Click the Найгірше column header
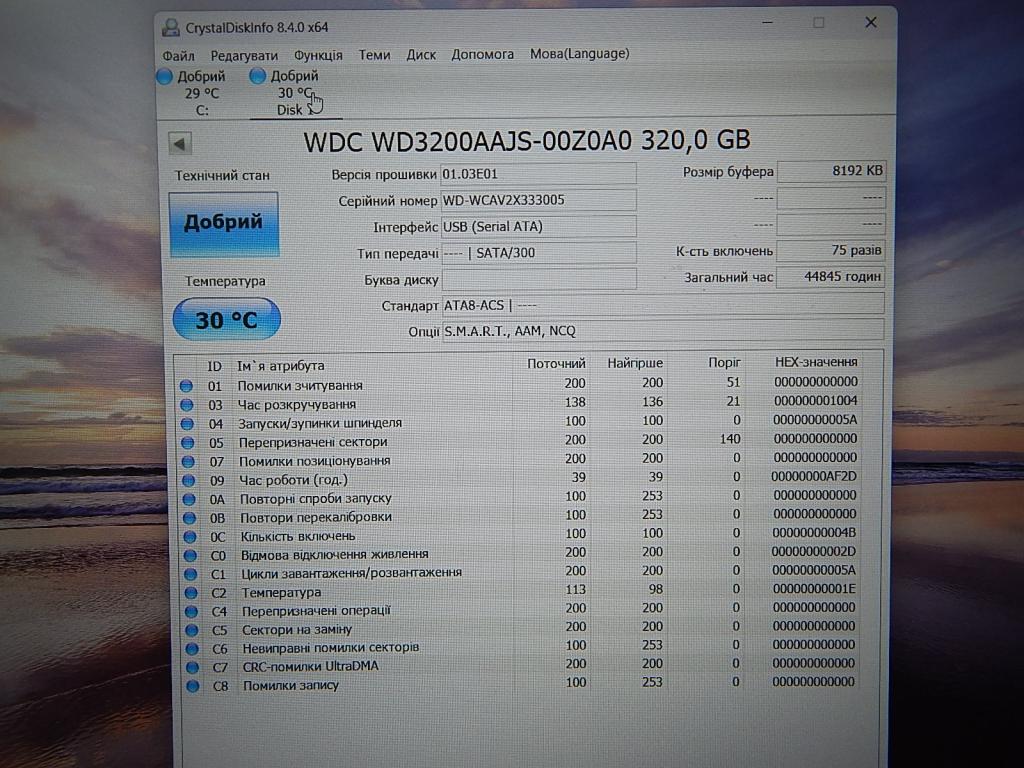 (635, 363)
